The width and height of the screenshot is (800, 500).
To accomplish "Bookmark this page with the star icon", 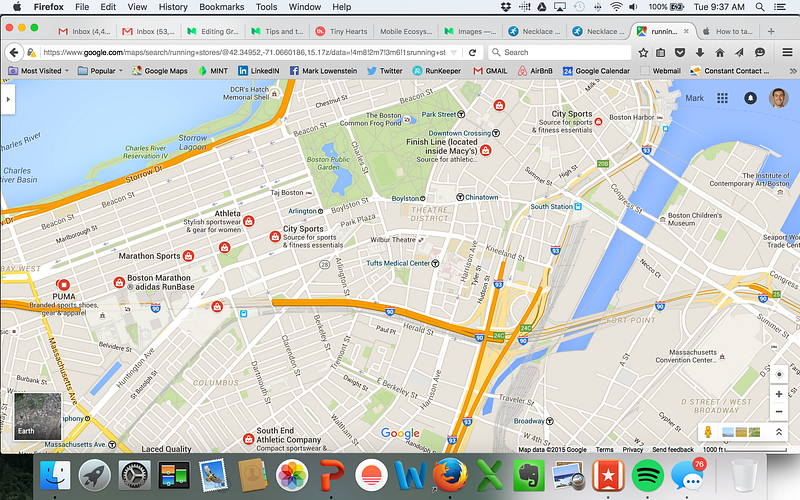I will [643, 52].
